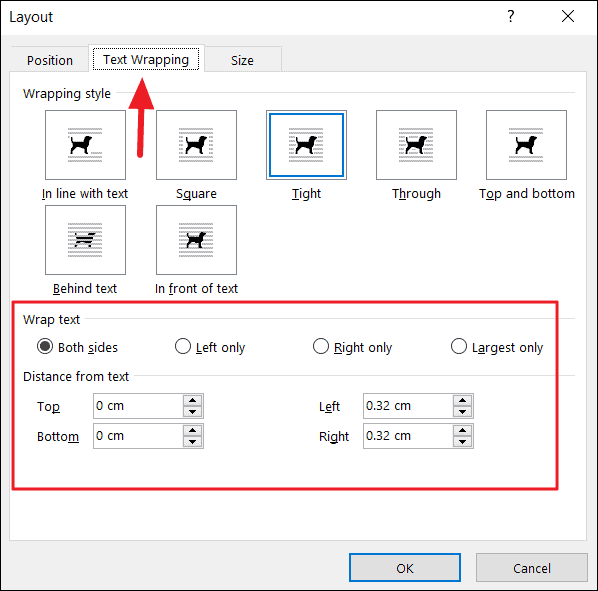Confirm the layout with OK
Image resolution: width=598 pixels, height=591 pixels.
405,568
